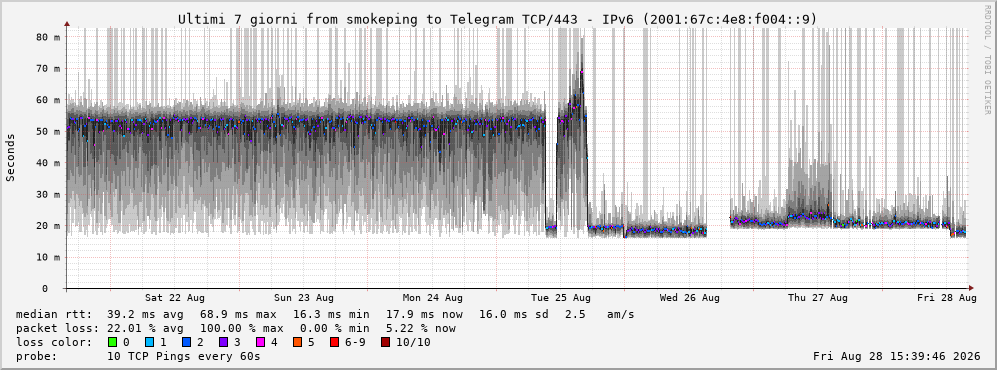
Task: Click the purple loss color 3 swatch
Action: point(225,342)
